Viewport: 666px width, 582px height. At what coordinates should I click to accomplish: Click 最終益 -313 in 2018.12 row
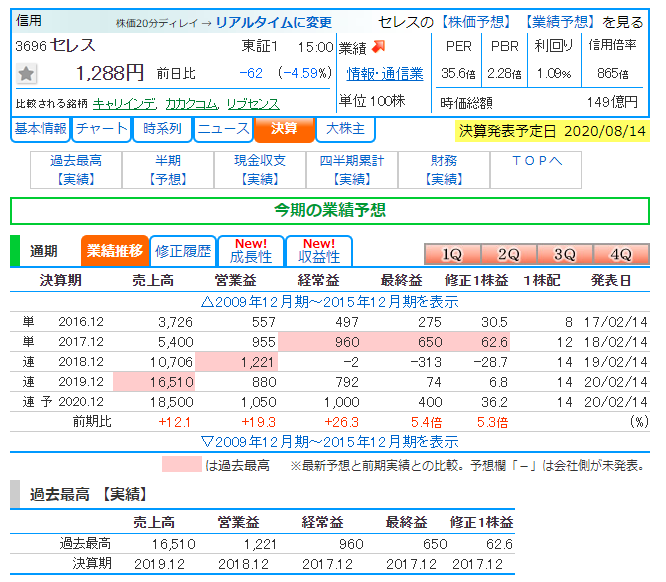[426, 362]
